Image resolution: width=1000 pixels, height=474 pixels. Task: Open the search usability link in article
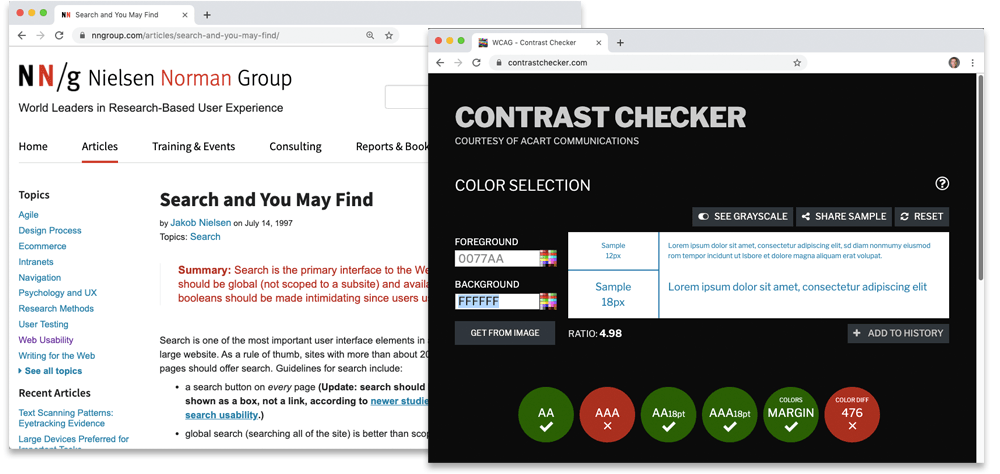[221, 415]
